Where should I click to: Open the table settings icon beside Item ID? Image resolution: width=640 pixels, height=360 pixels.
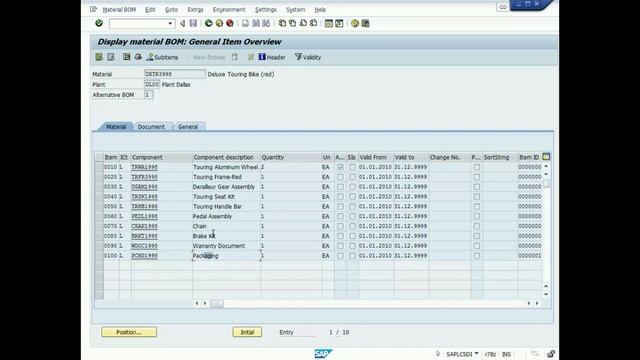[x=546, y=157]
